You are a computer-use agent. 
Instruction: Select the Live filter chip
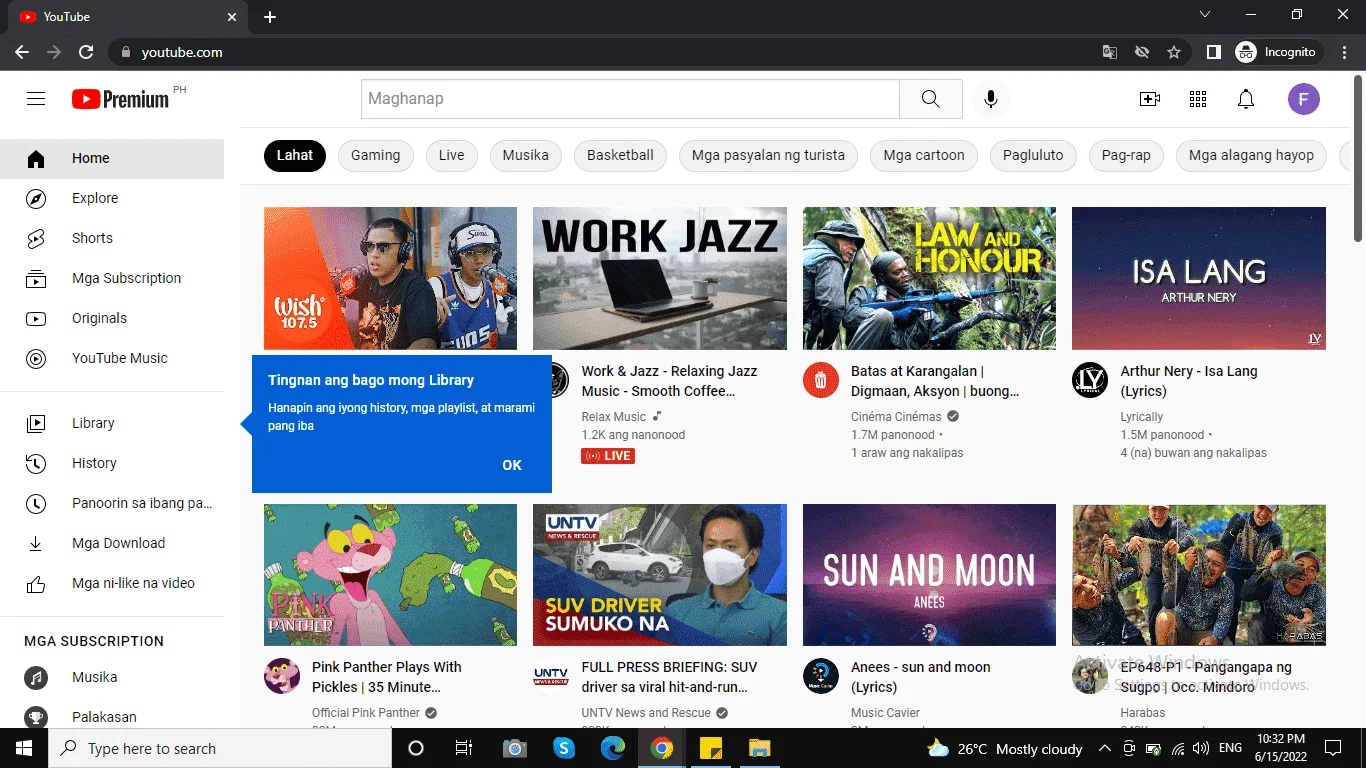pyautogui.click(x=452, y=156)
